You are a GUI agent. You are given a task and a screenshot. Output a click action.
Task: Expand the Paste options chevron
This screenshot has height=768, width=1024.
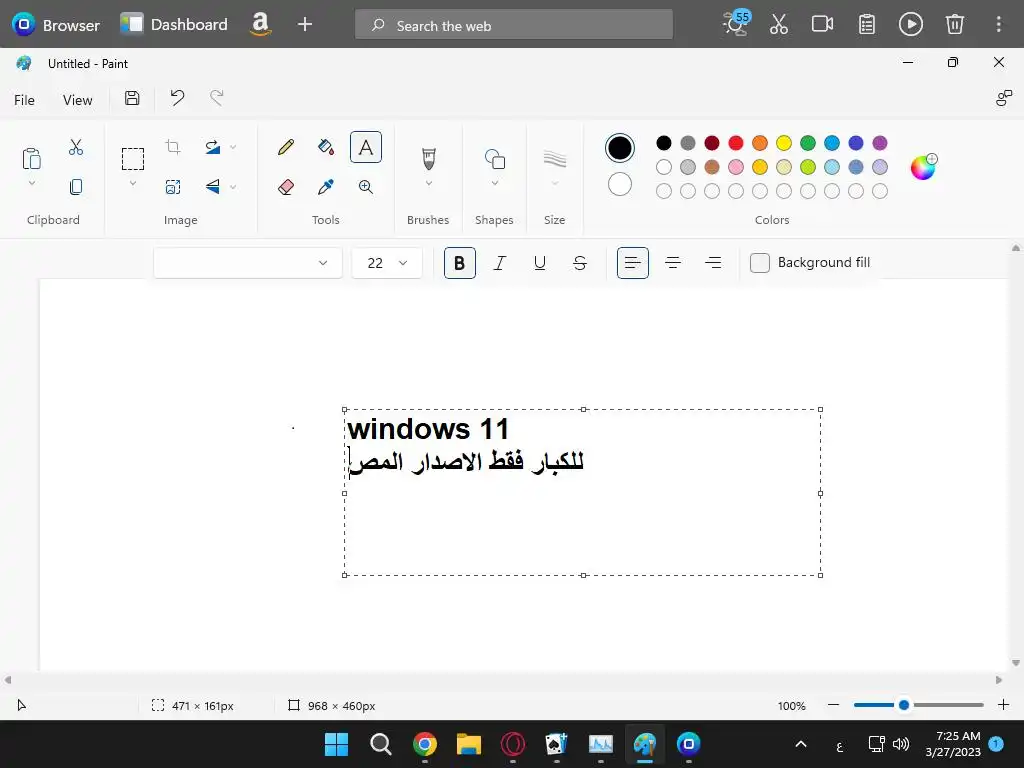[31, 184]
